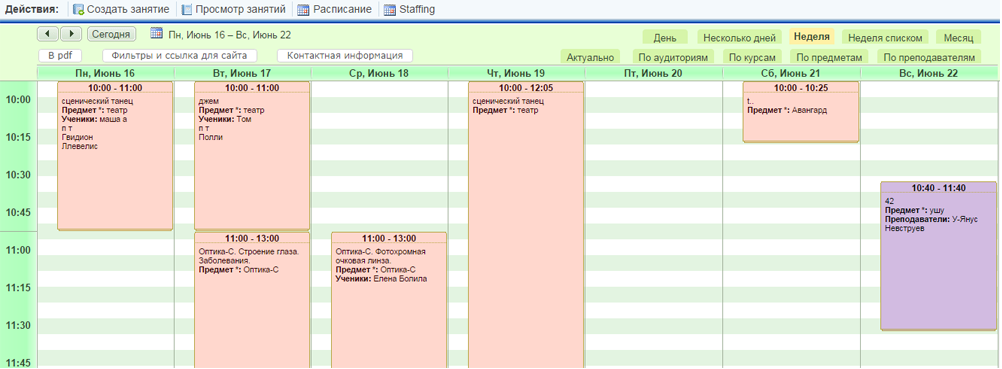Open Saturday Авангард 10:00 - 10:25 event
Viewport: 1002px width, 369px height.
(801, 111)
